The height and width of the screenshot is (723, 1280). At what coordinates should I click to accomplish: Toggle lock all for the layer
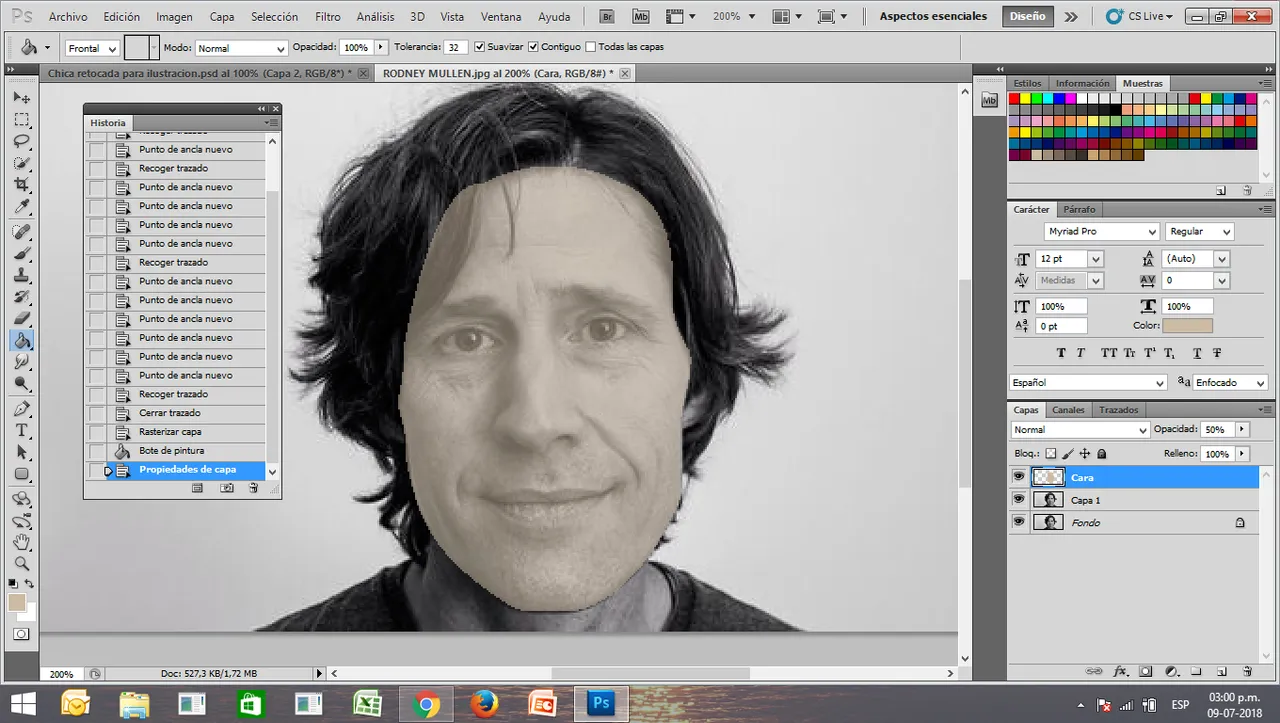1102,454
